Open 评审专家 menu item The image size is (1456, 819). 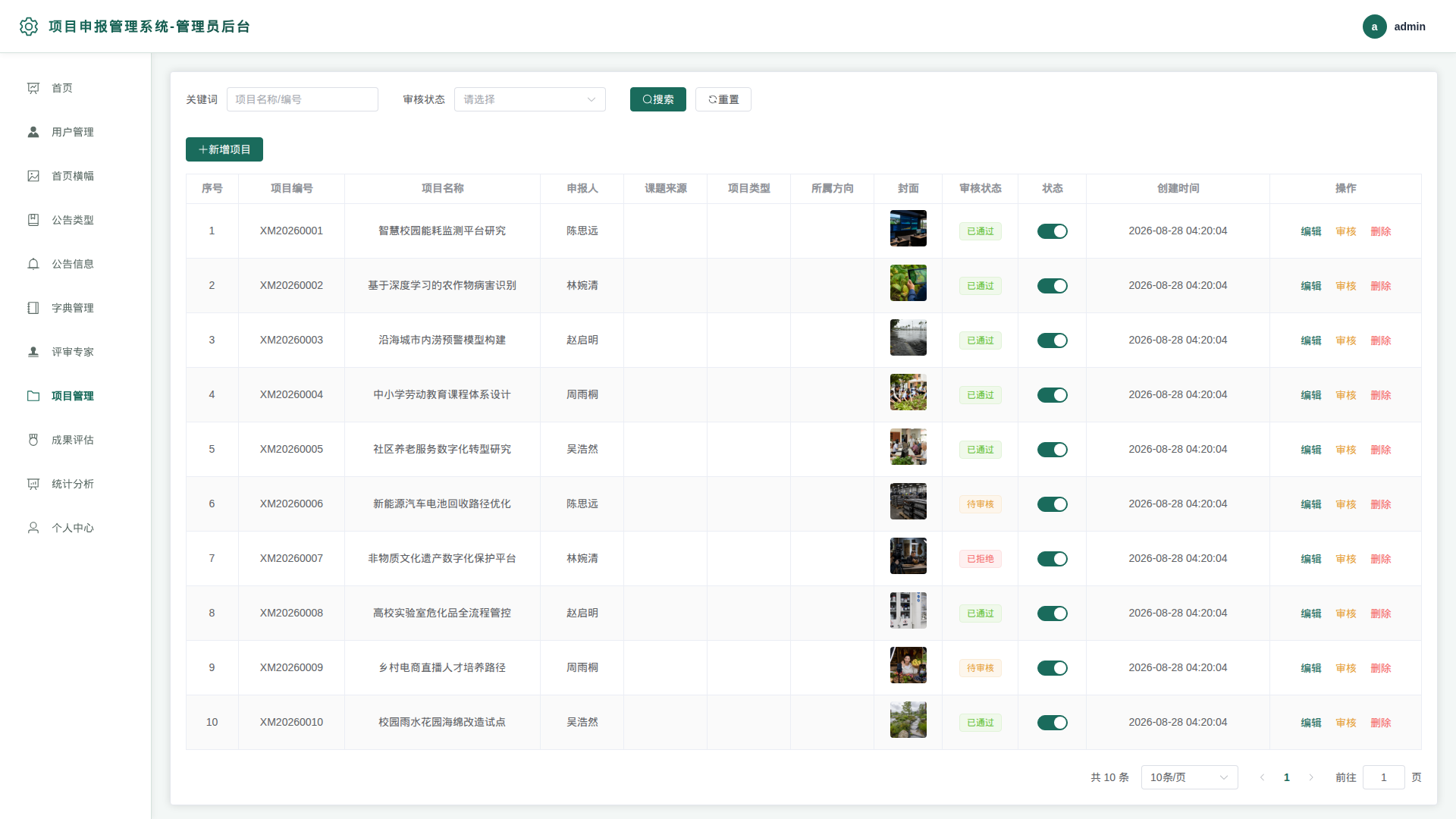(x=75, y=352)
